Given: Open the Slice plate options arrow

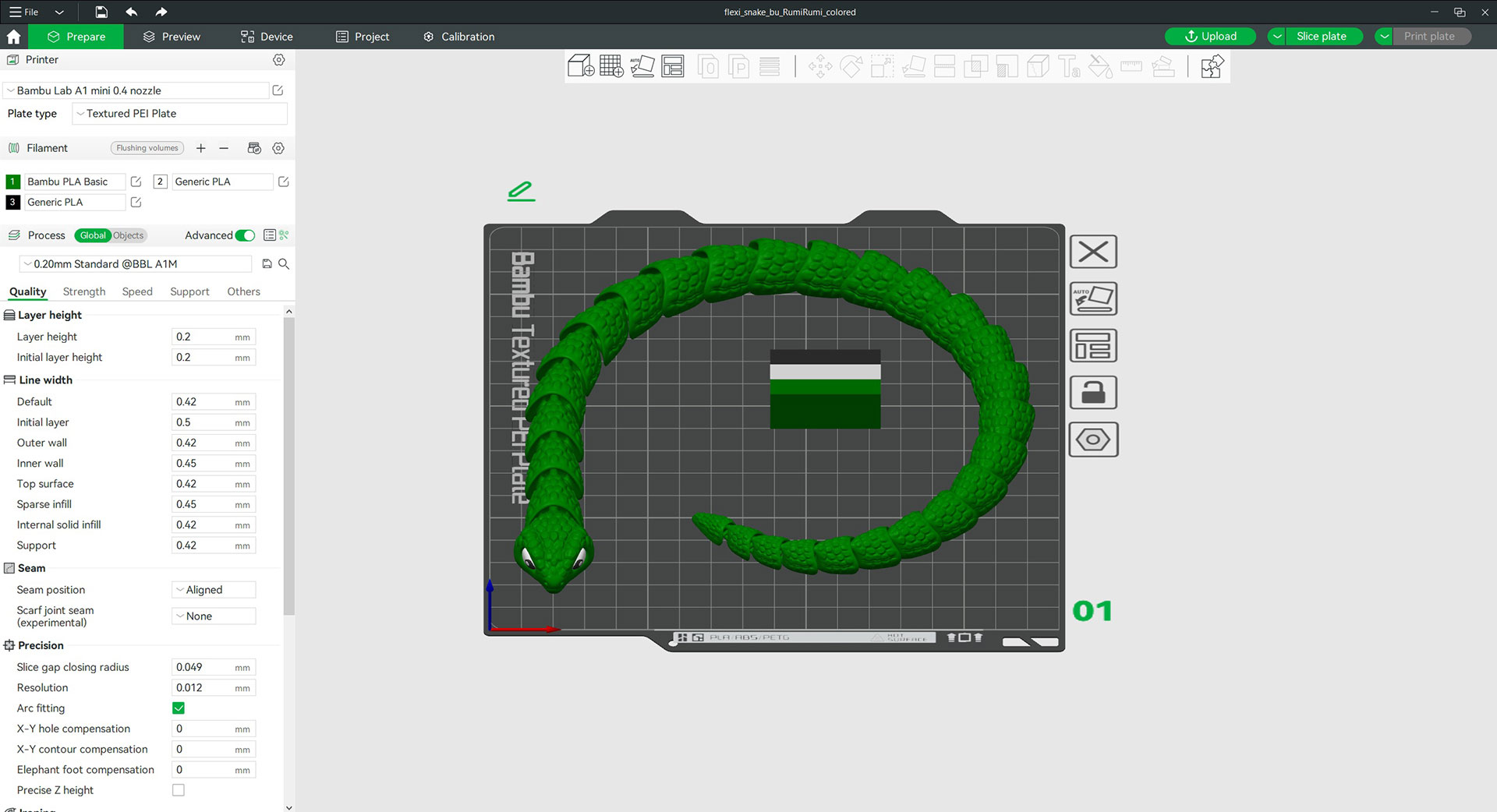Looking at the screenshot, I should pos(1277,37).
